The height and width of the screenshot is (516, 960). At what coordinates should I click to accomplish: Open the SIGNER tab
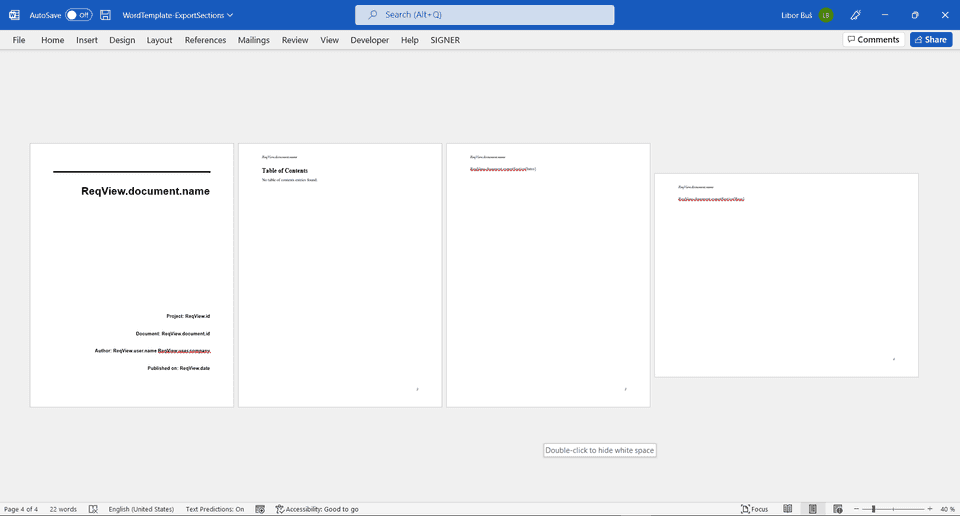(444, 40)
